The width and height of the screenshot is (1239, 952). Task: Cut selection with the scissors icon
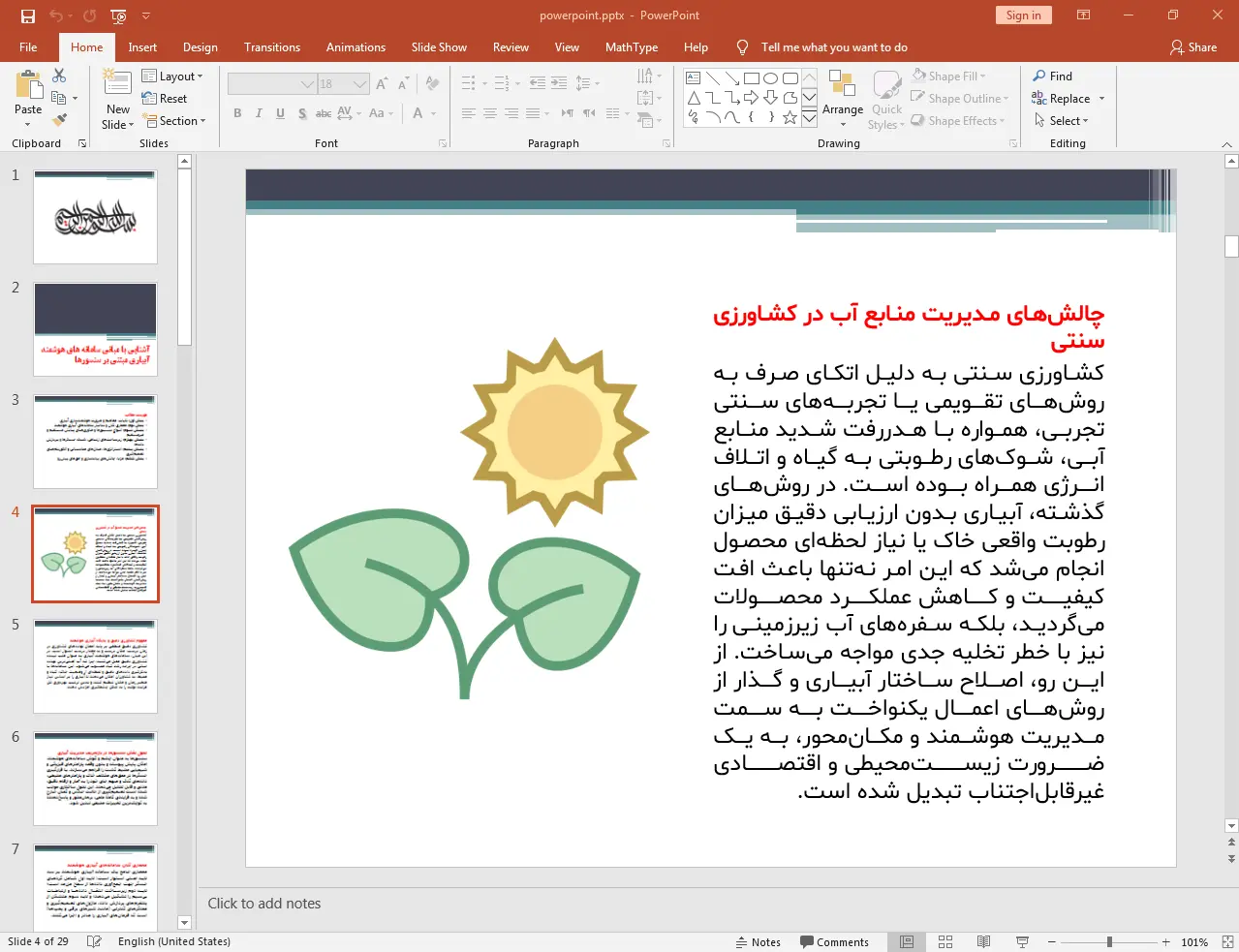[x=59, y=76]
